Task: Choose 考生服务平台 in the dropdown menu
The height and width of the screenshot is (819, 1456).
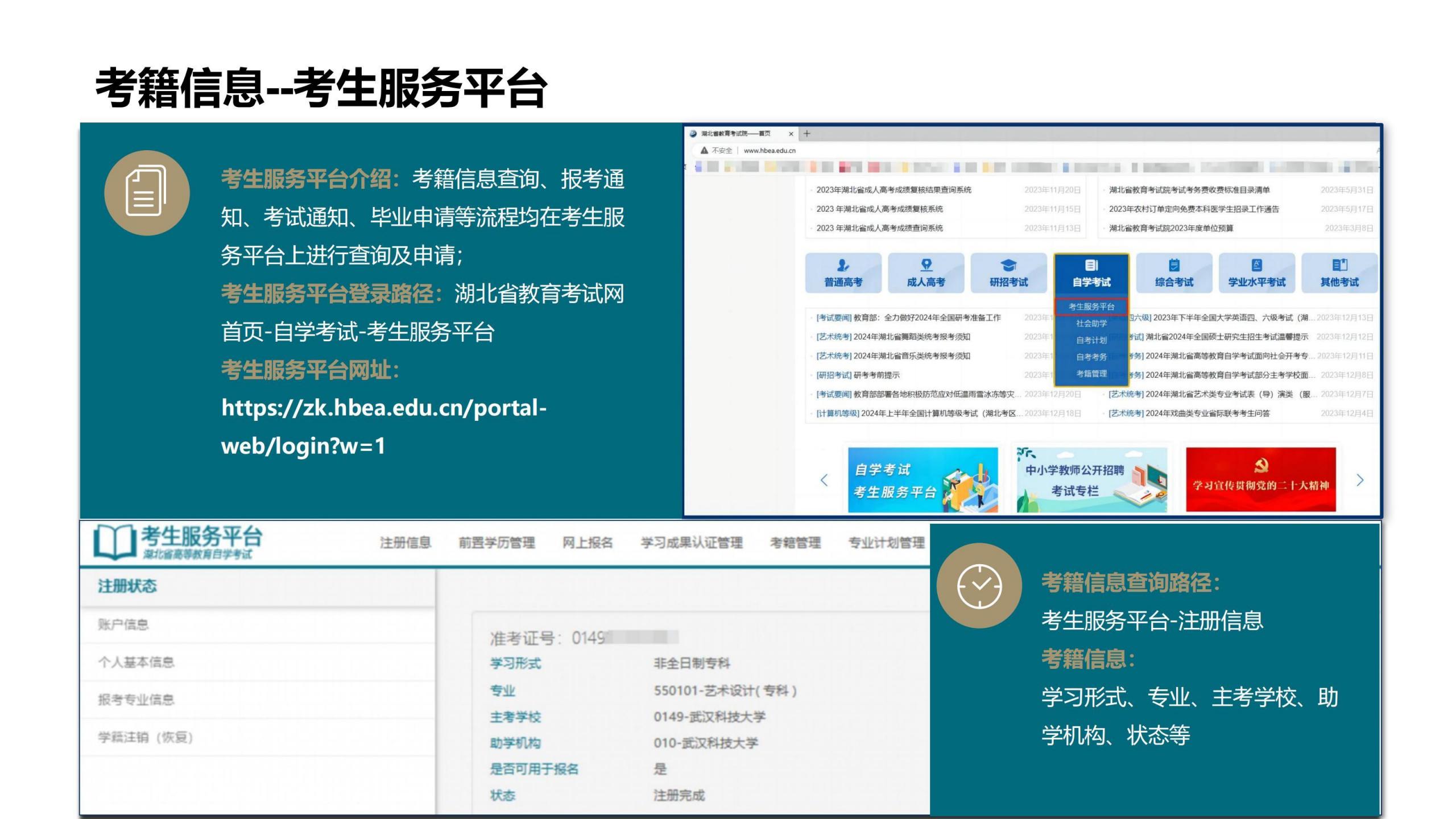Action: coord(1091,307)
